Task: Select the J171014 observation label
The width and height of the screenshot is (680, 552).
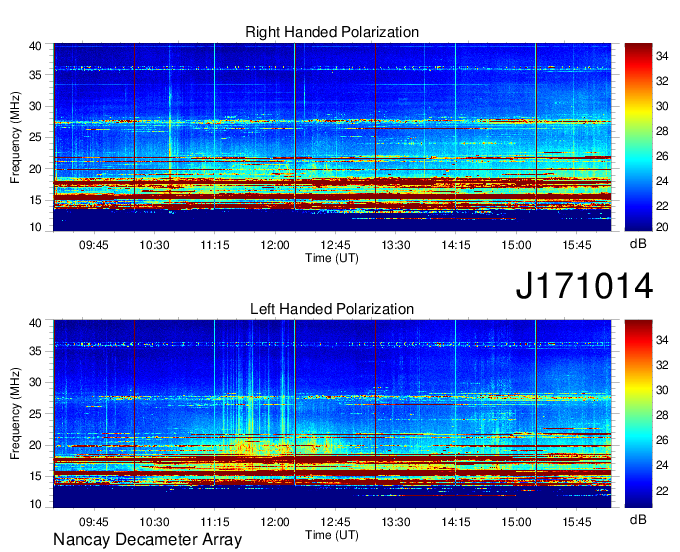Action: click(584, 286)
